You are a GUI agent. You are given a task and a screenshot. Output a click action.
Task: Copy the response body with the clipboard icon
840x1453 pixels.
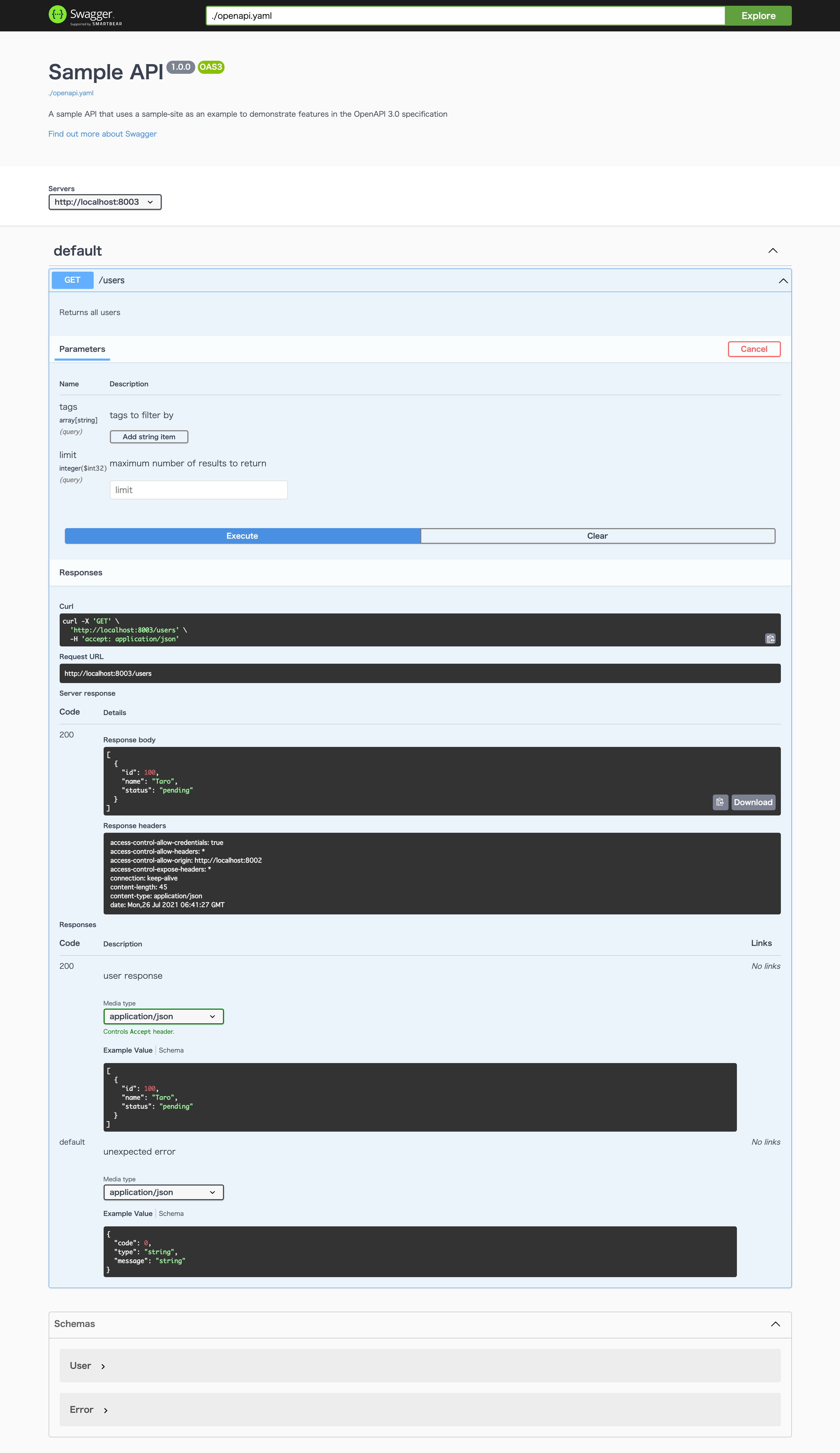[x=720, y=802]
